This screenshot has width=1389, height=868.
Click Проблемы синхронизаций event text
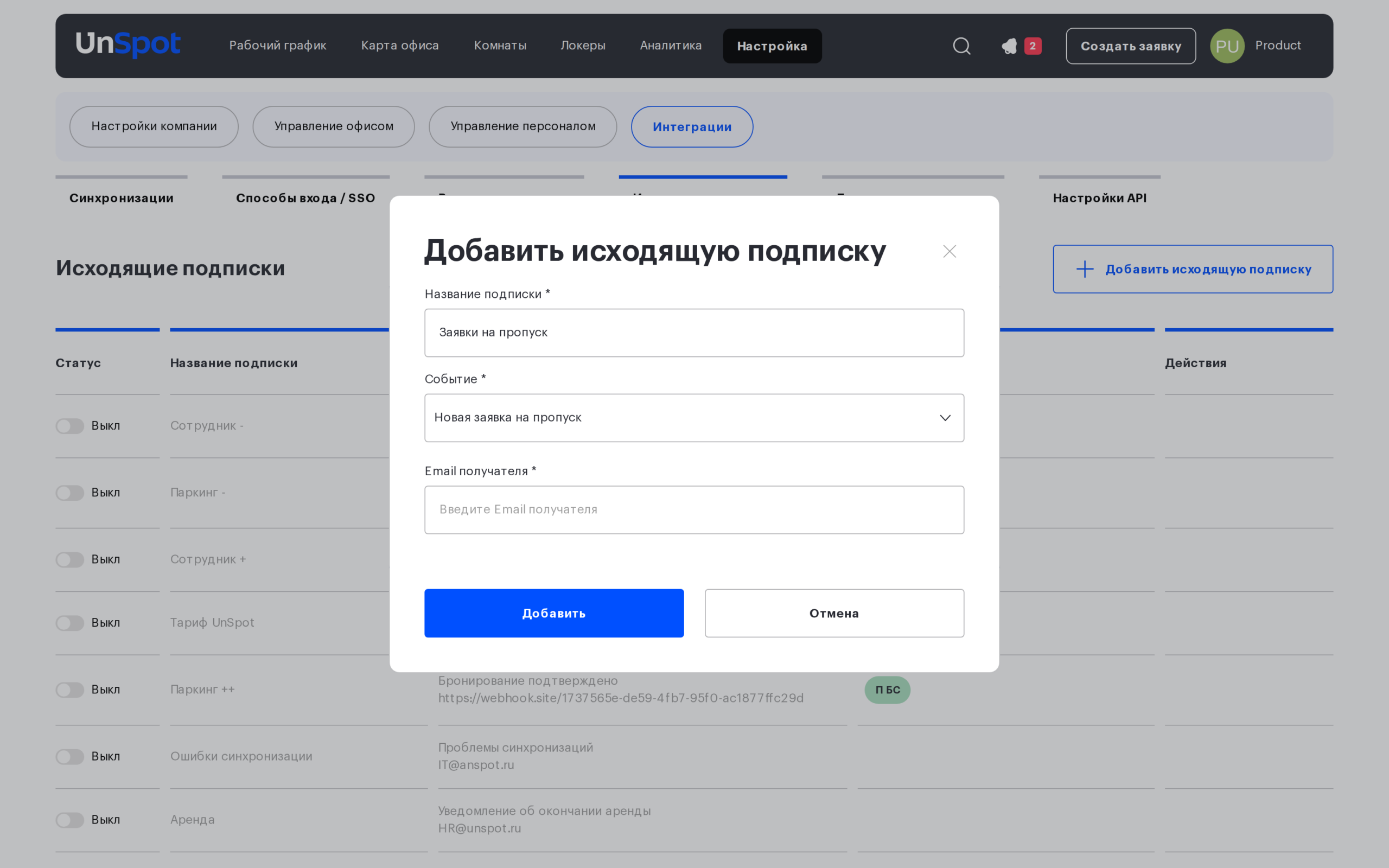515,748
